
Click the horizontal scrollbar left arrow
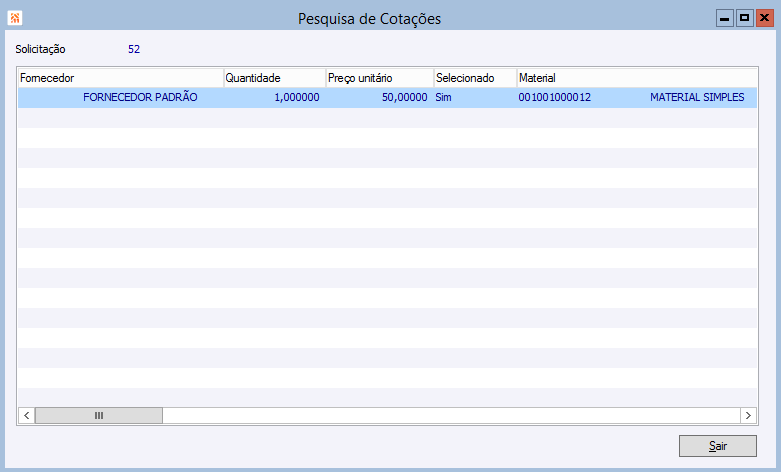[27, 415]
